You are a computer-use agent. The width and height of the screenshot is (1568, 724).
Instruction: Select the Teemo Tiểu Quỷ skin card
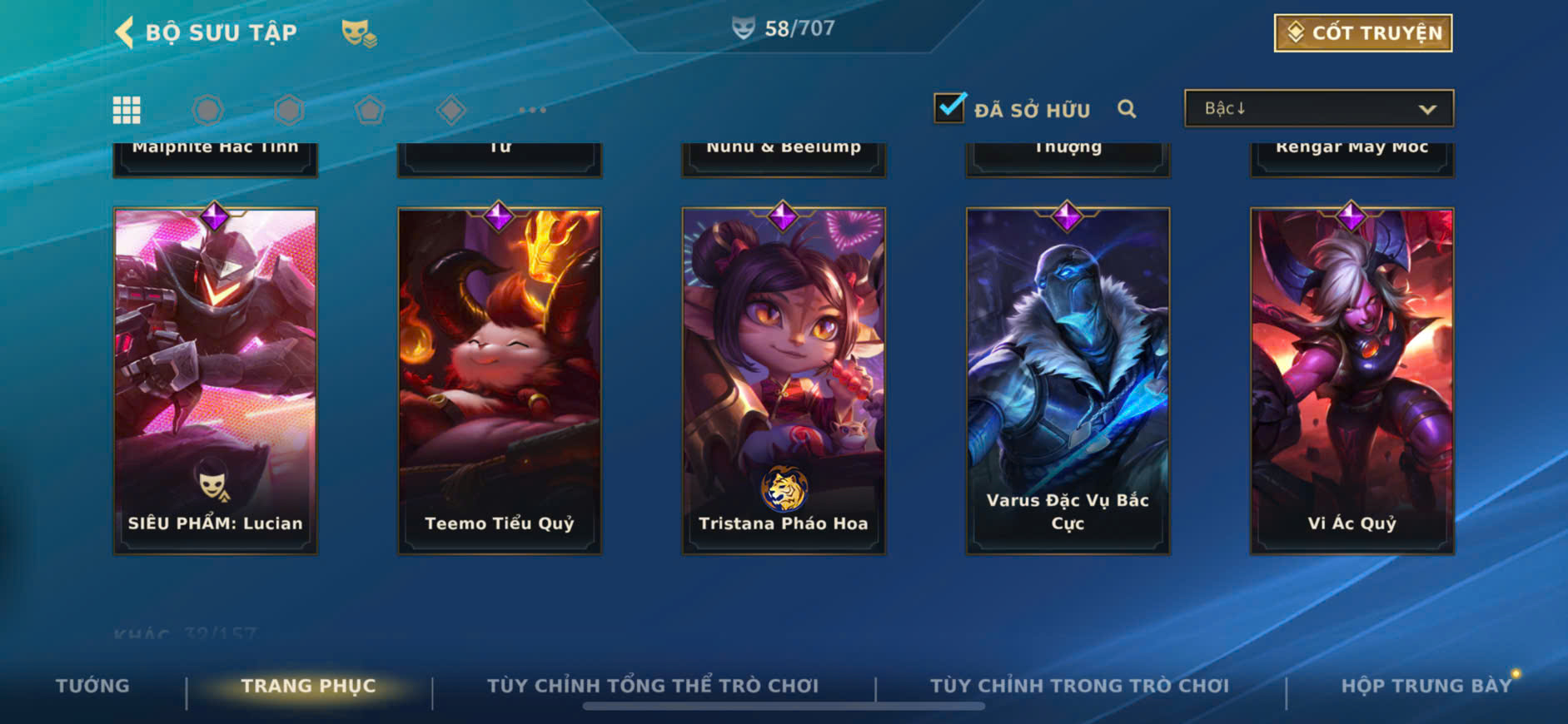point(500,381)
